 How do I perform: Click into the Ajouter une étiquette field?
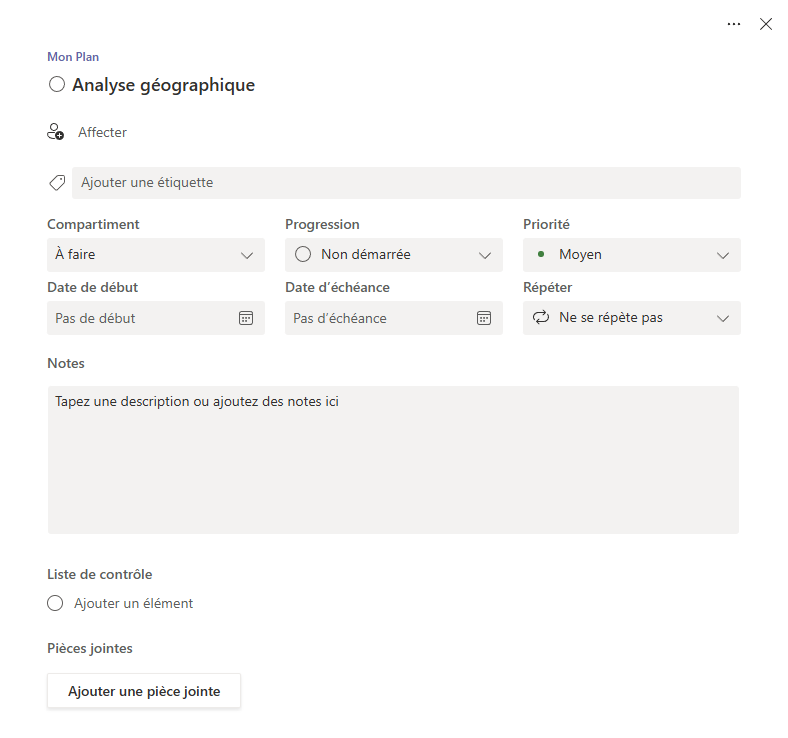405,183
